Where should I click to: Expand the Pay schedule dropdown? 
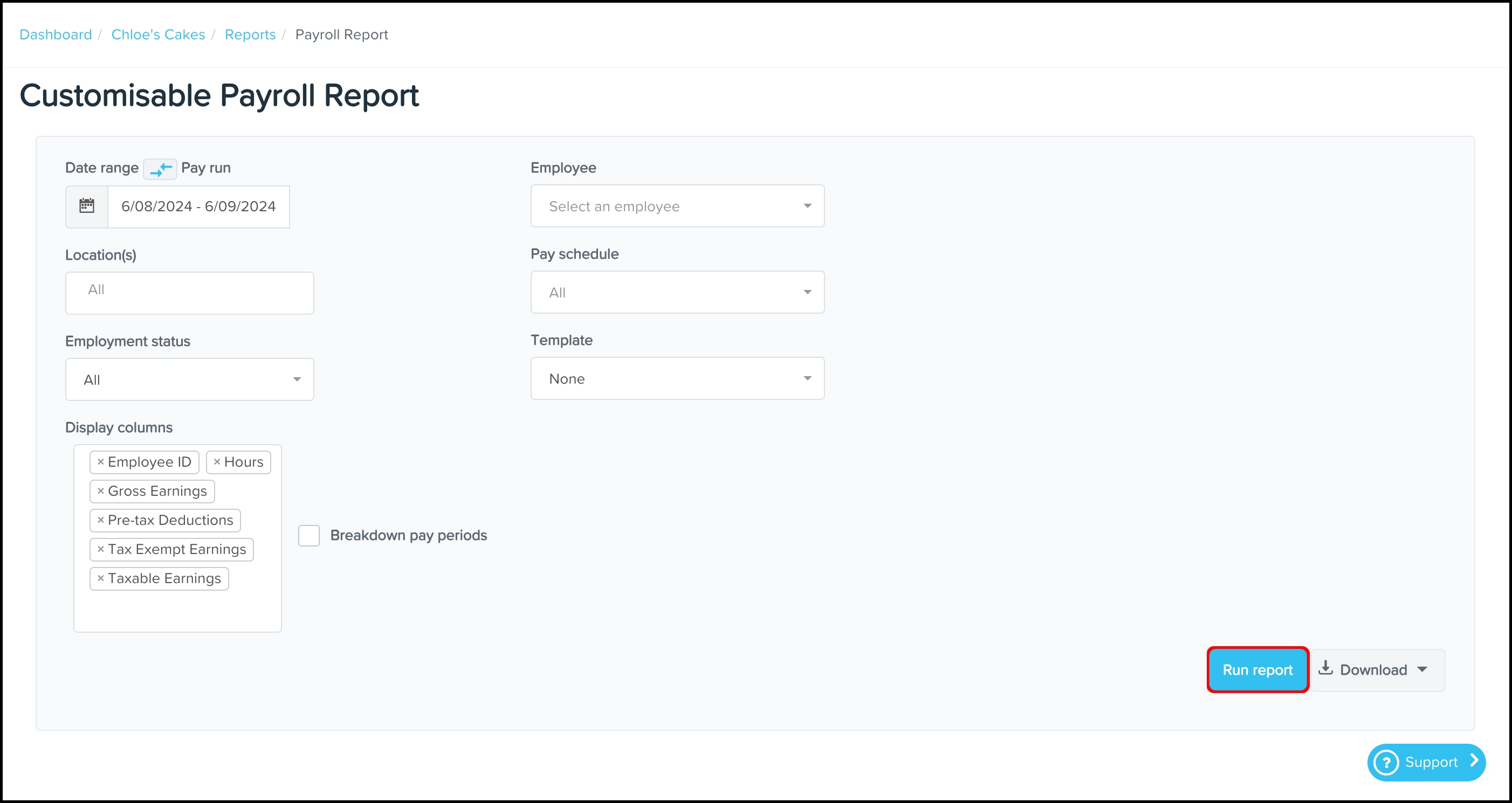click(x=677, y=292)
